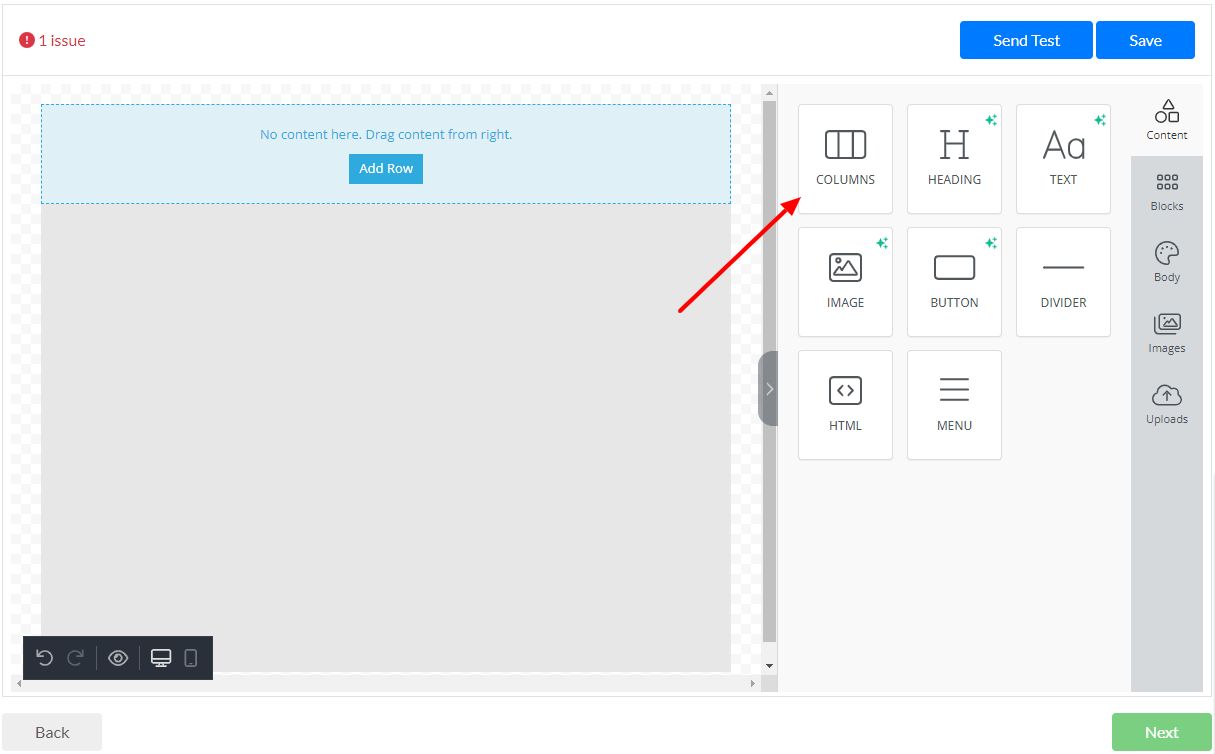
Task: View the 1 issue warning
Action: click(x=53, y=41)
